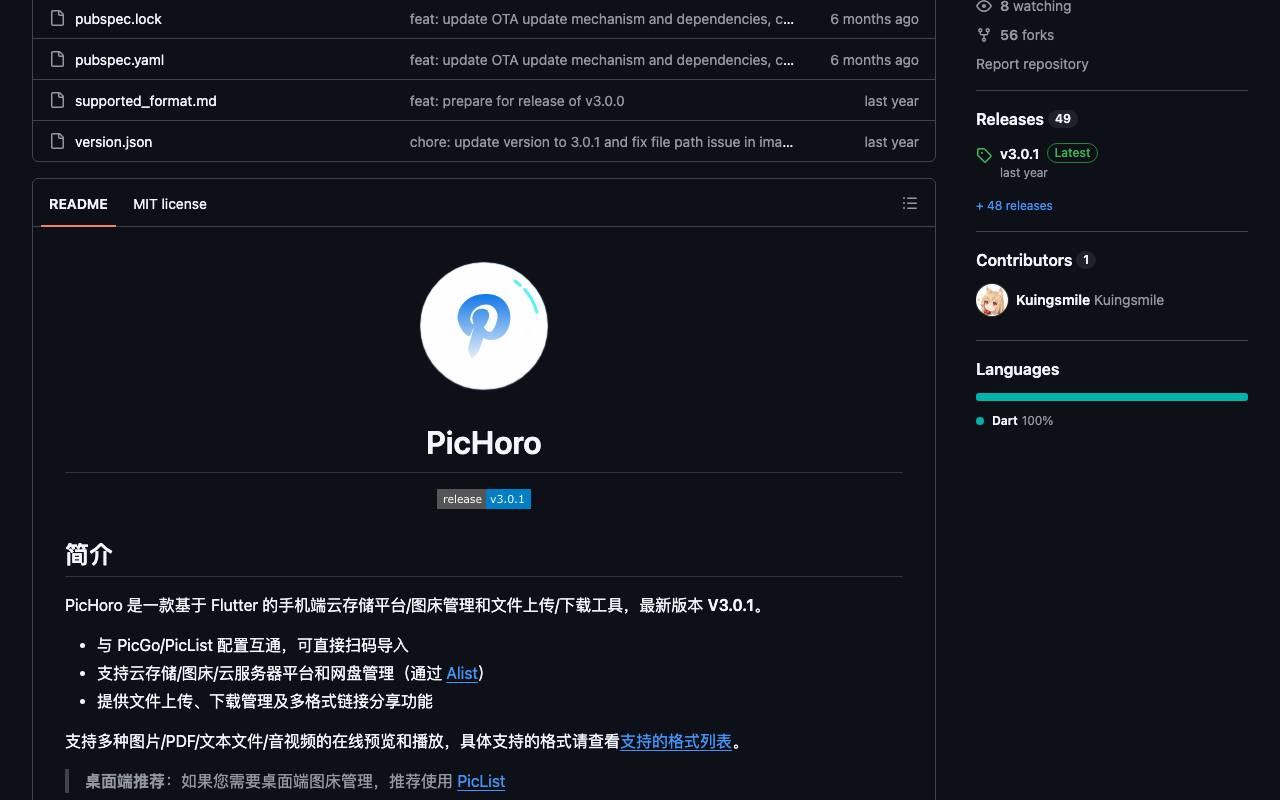Click the bullet '提供文件上传、下载管理及多格式链接分享功能'

click(x=265, y=702)
